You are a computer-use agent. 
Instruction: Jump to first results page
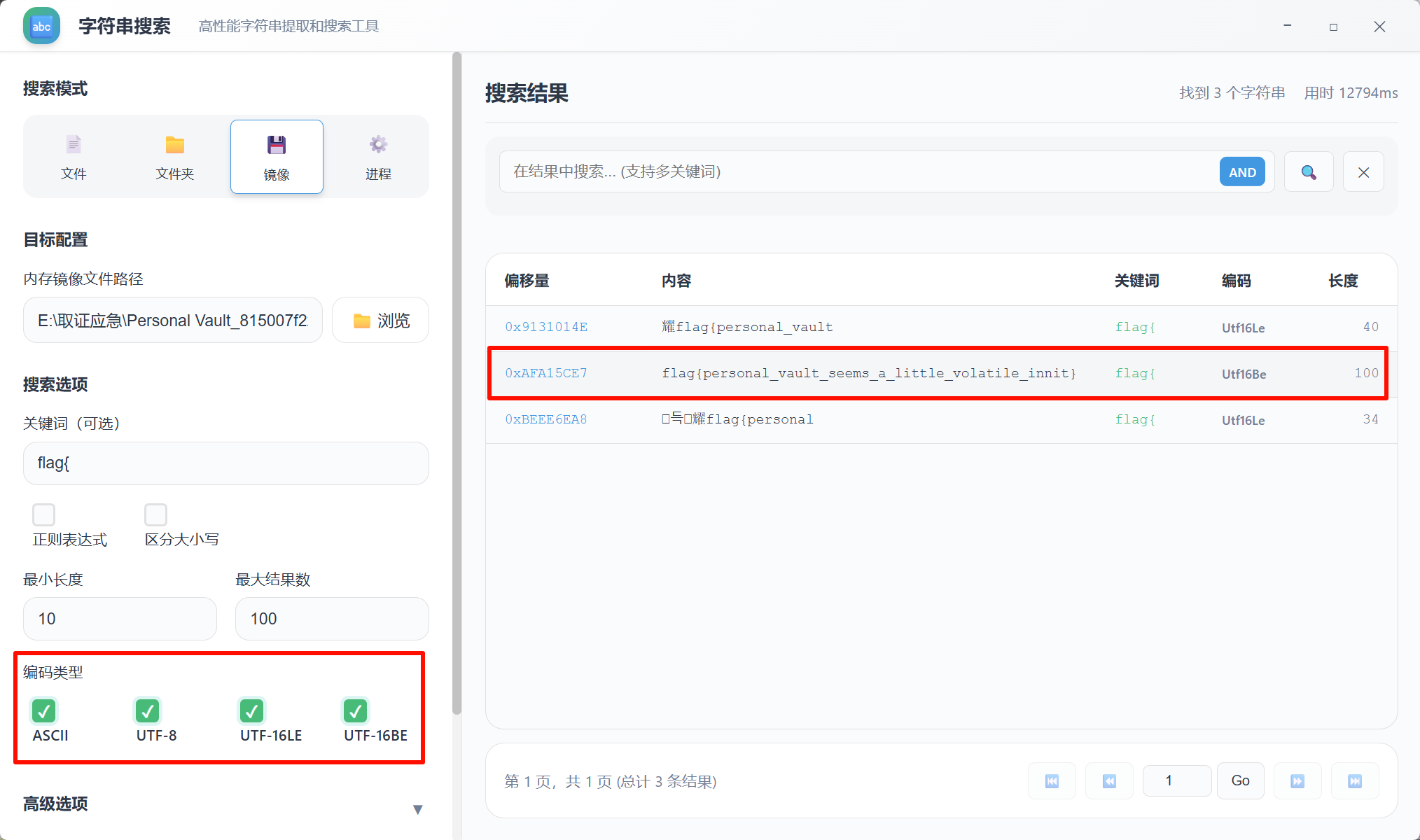[x=1052, y=781]
